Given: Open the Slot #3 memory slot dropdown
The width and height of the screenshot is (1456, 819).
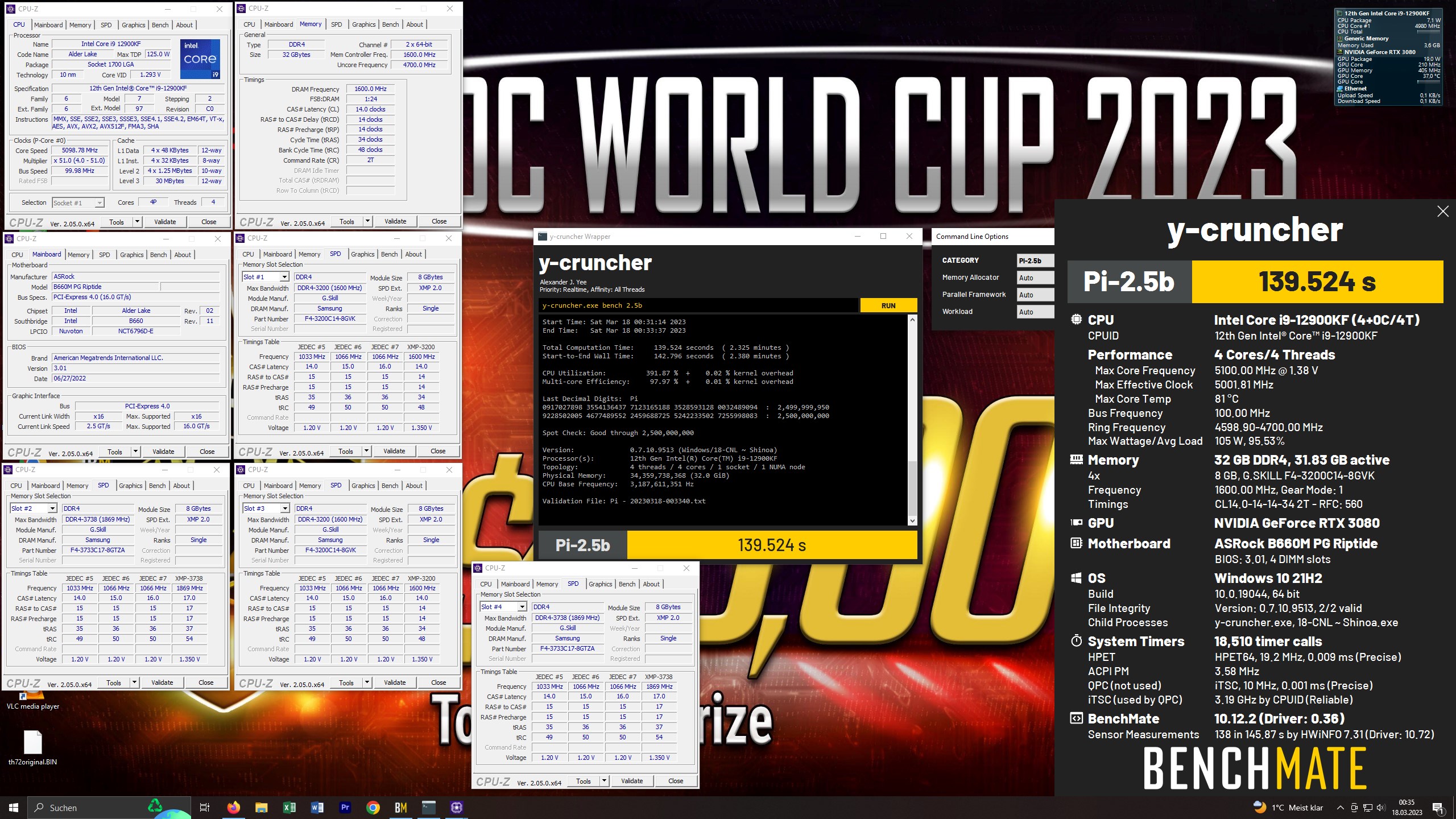Looking at the screenshot, I should (x=266, y=508).
